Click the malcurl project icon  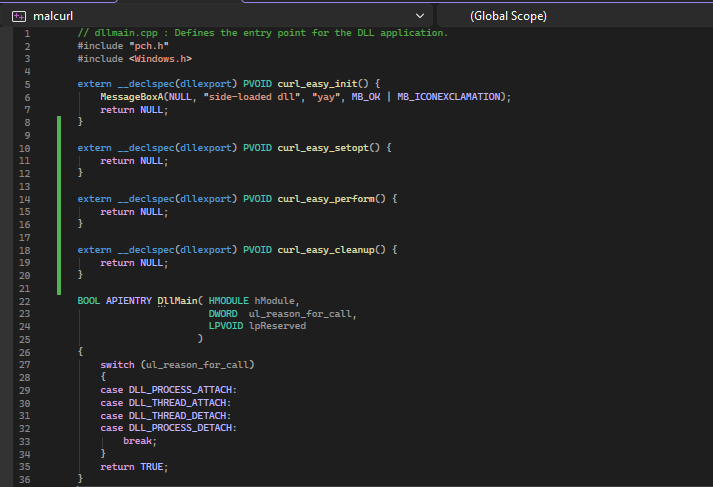tap(18, 16)
